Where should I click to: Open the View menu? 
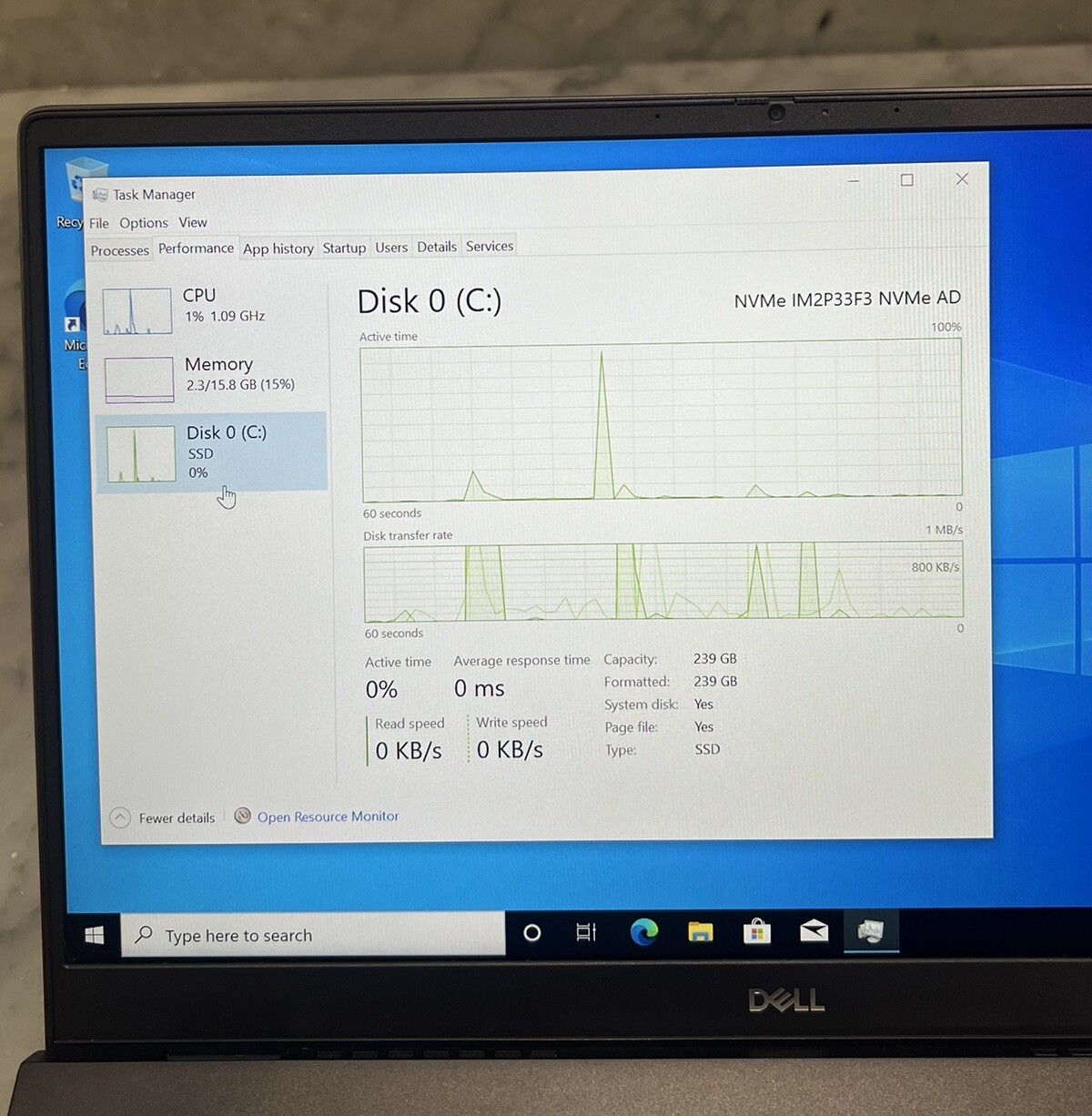click(193, 222)
